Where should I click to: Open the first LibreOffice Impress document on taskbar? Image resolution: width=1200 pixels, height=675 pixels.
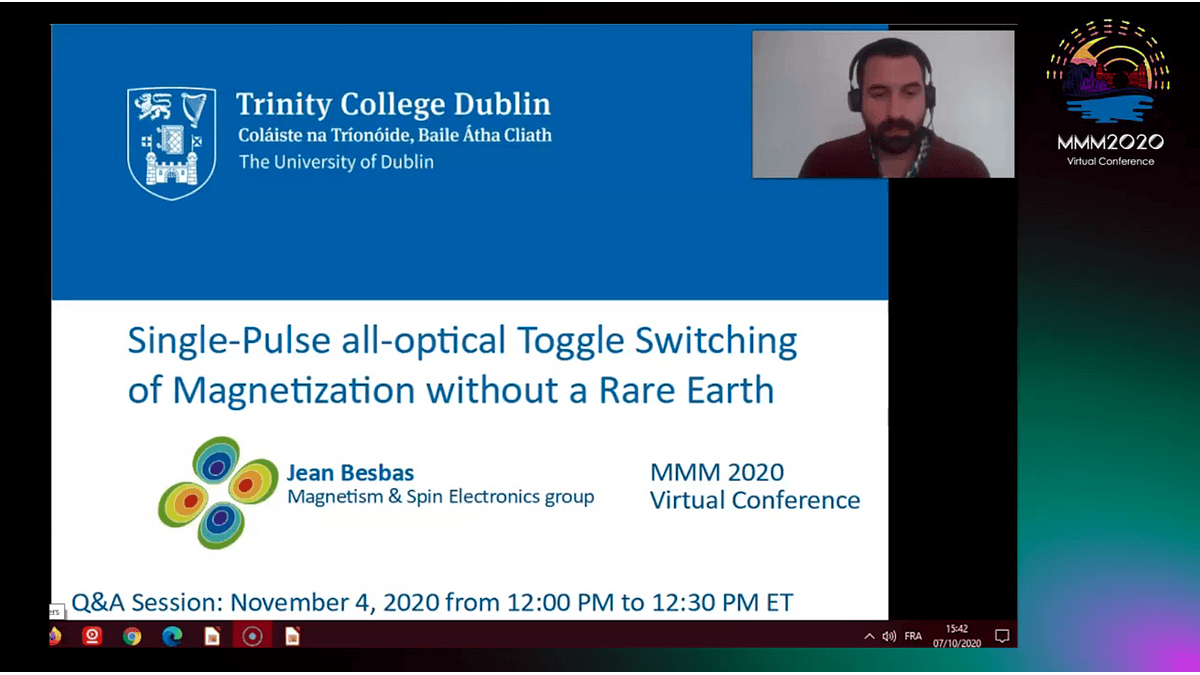tap(210, 636)
